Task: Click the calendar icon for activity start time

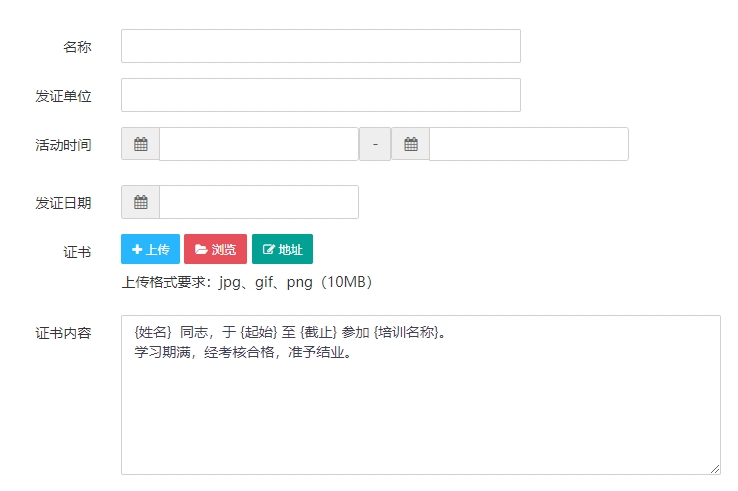Action: 140,144
